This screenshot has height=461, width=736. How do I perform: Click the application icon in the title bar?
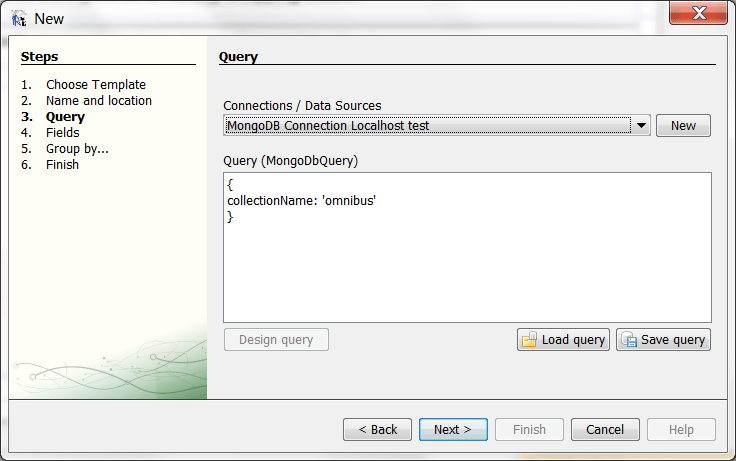tap(19, 19)
